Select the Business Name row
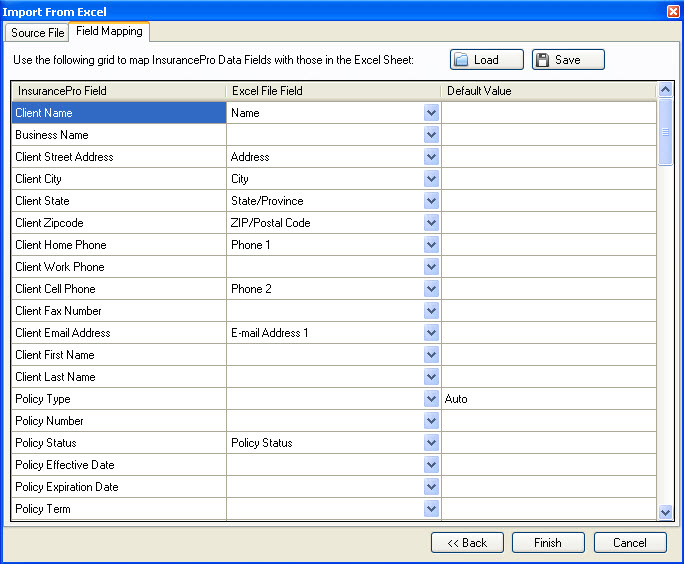The image size is (684, 564). pos(119,135)
